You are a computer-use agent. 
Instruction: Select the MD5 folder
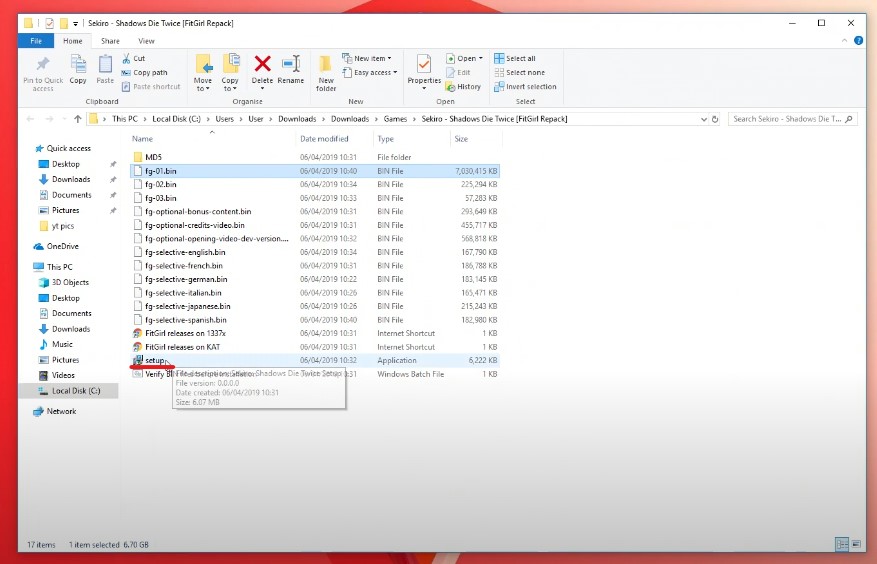point(315,157)
